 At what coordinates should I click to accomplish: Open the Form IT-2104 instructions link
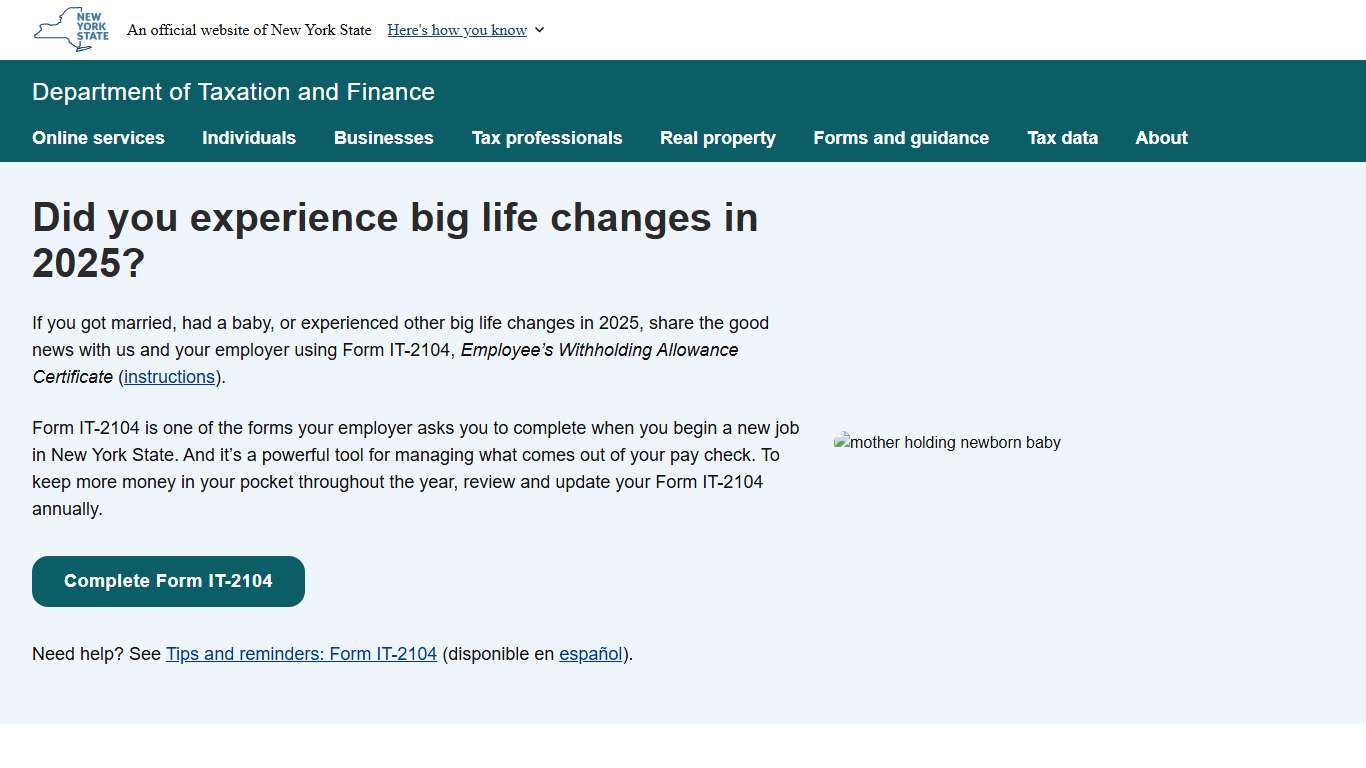coord(169,377)
